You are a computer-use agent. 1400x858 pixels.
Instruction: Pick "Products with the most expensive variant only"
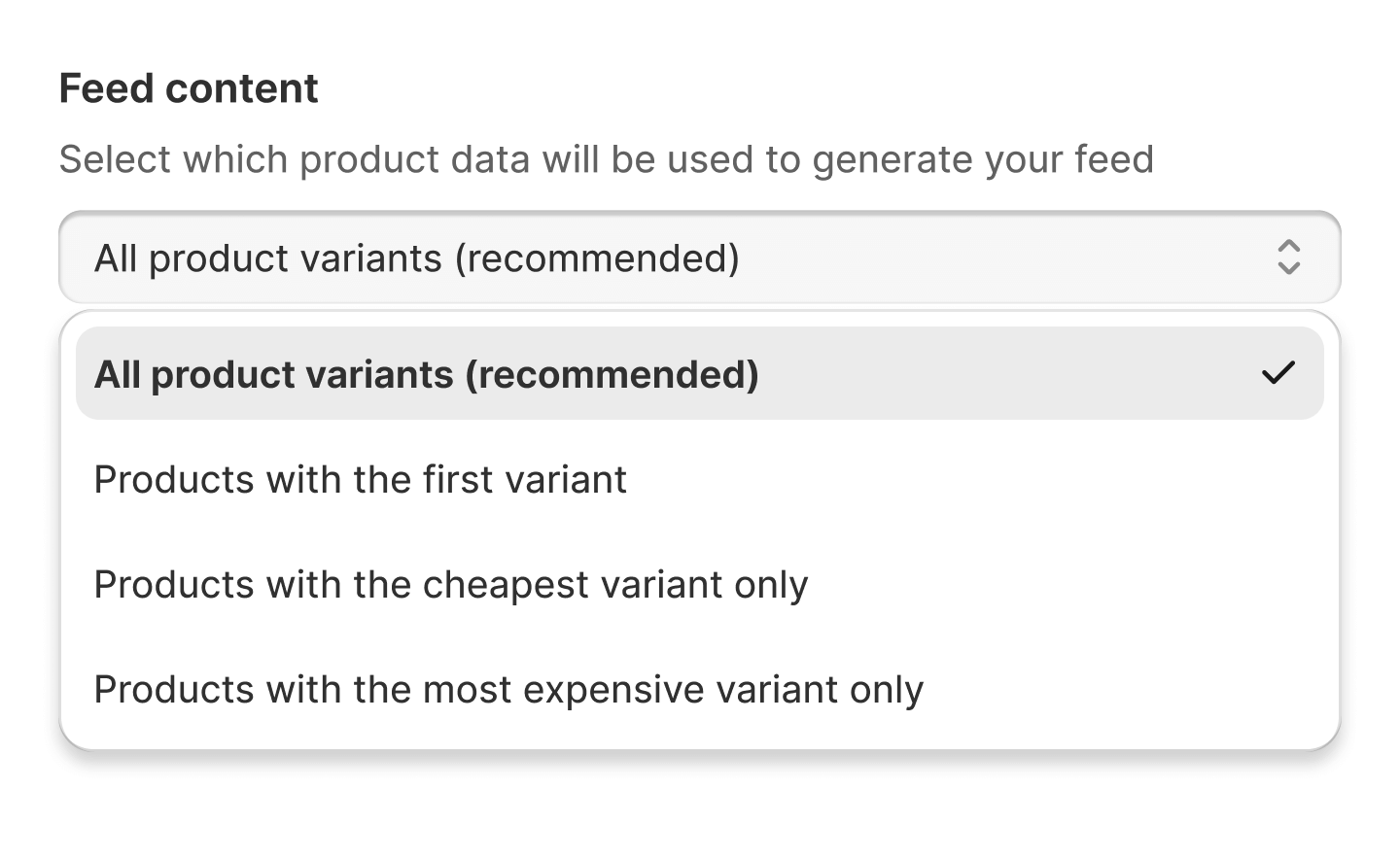point(508,690)
